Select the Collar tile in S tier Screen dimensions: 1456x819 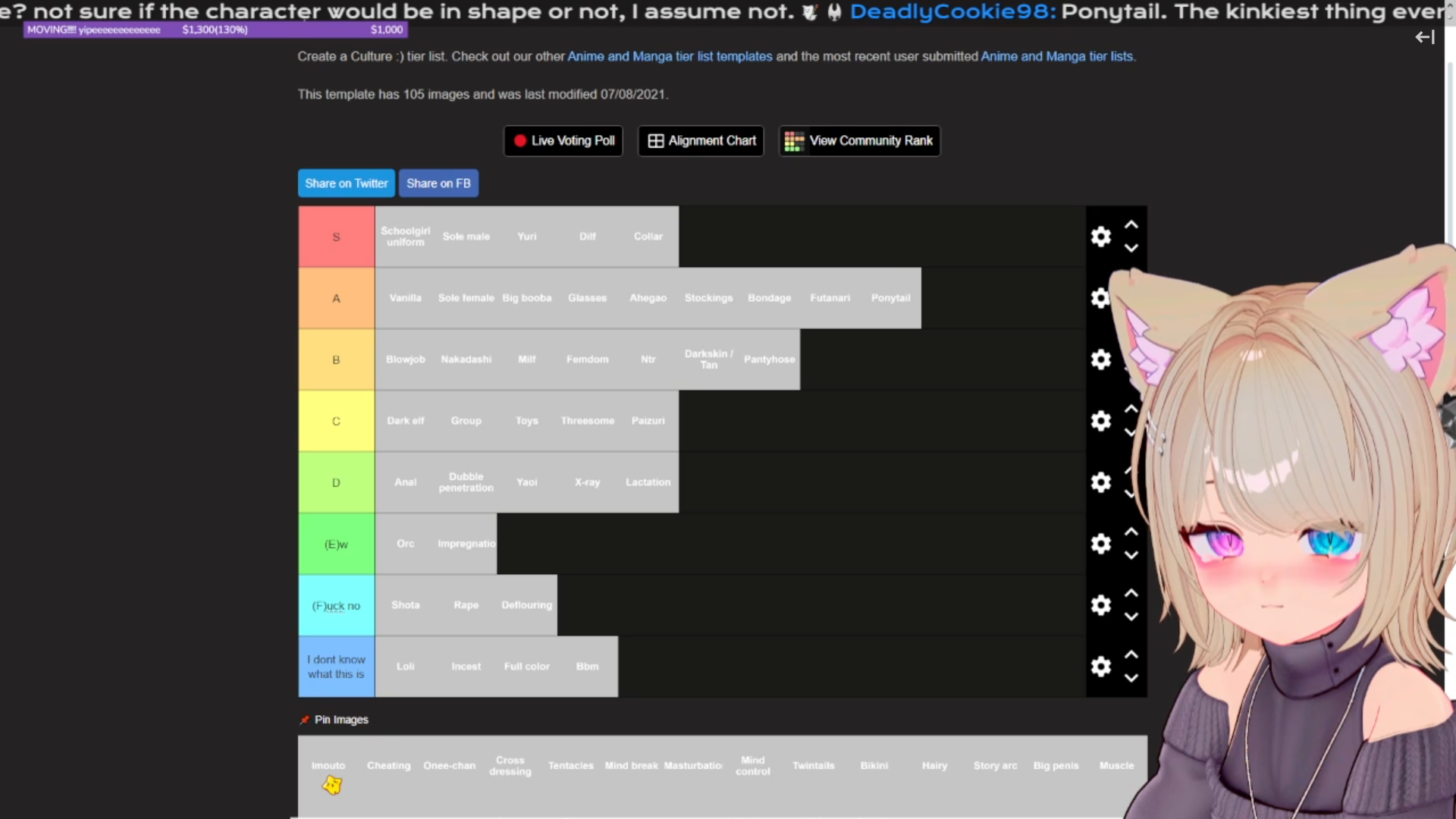(x=648, y=237)
